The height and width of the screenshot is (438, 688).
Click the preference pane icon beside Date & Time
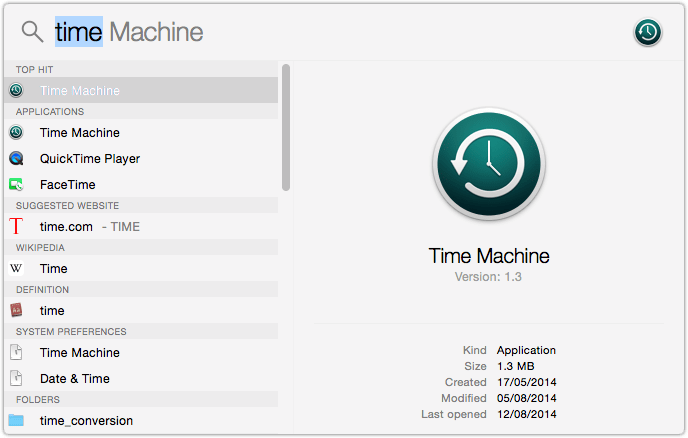(16, 378)
